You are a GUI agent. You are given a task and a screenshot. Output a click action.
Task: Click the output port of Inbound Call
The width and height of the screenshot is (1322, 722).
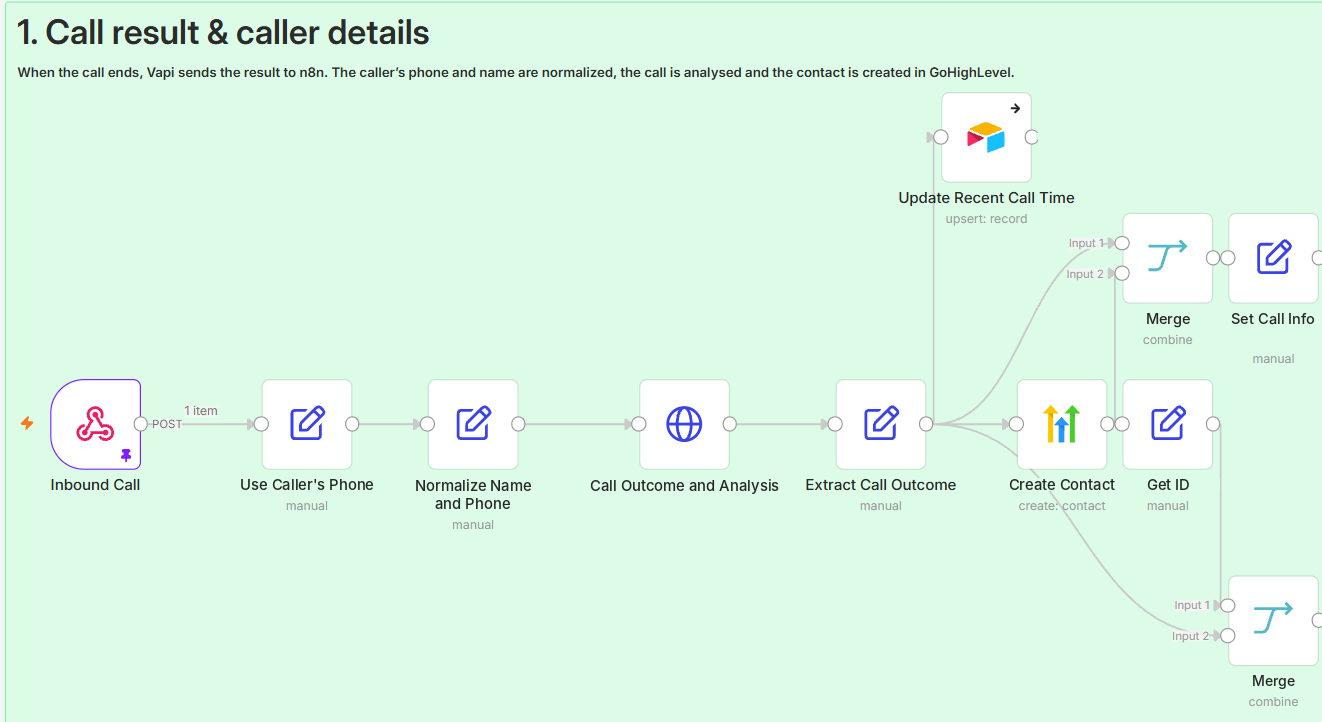pos(141,424)
